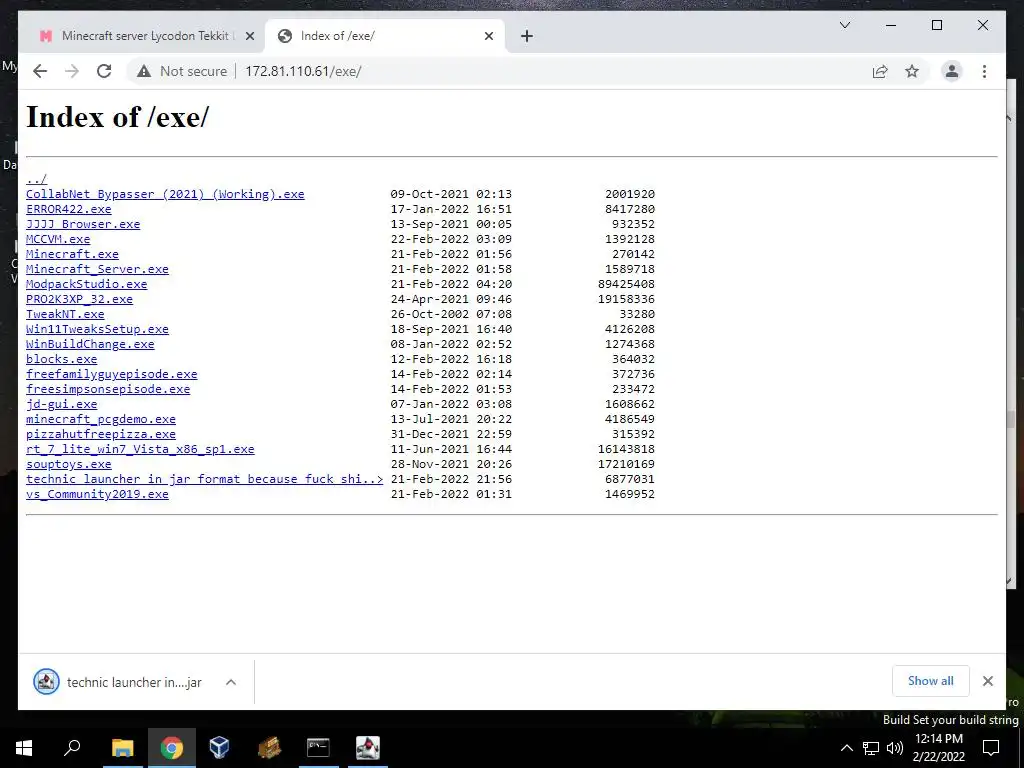Click the freesimpsonsepisode.exe link
The height and width of the screenshot is (768, 1024).
[108, 389]
